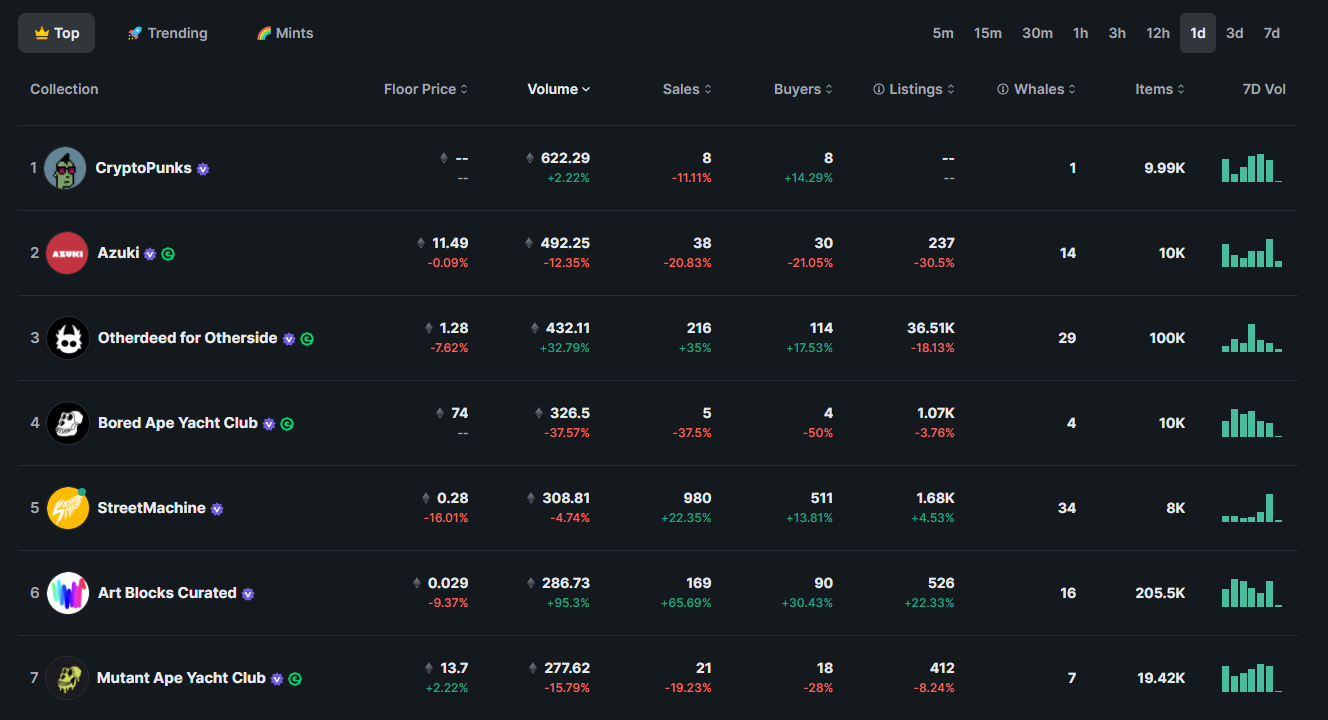Open the CryptoPunks collection avatar
Screen dimensions: 1328x720
(66, 168)
